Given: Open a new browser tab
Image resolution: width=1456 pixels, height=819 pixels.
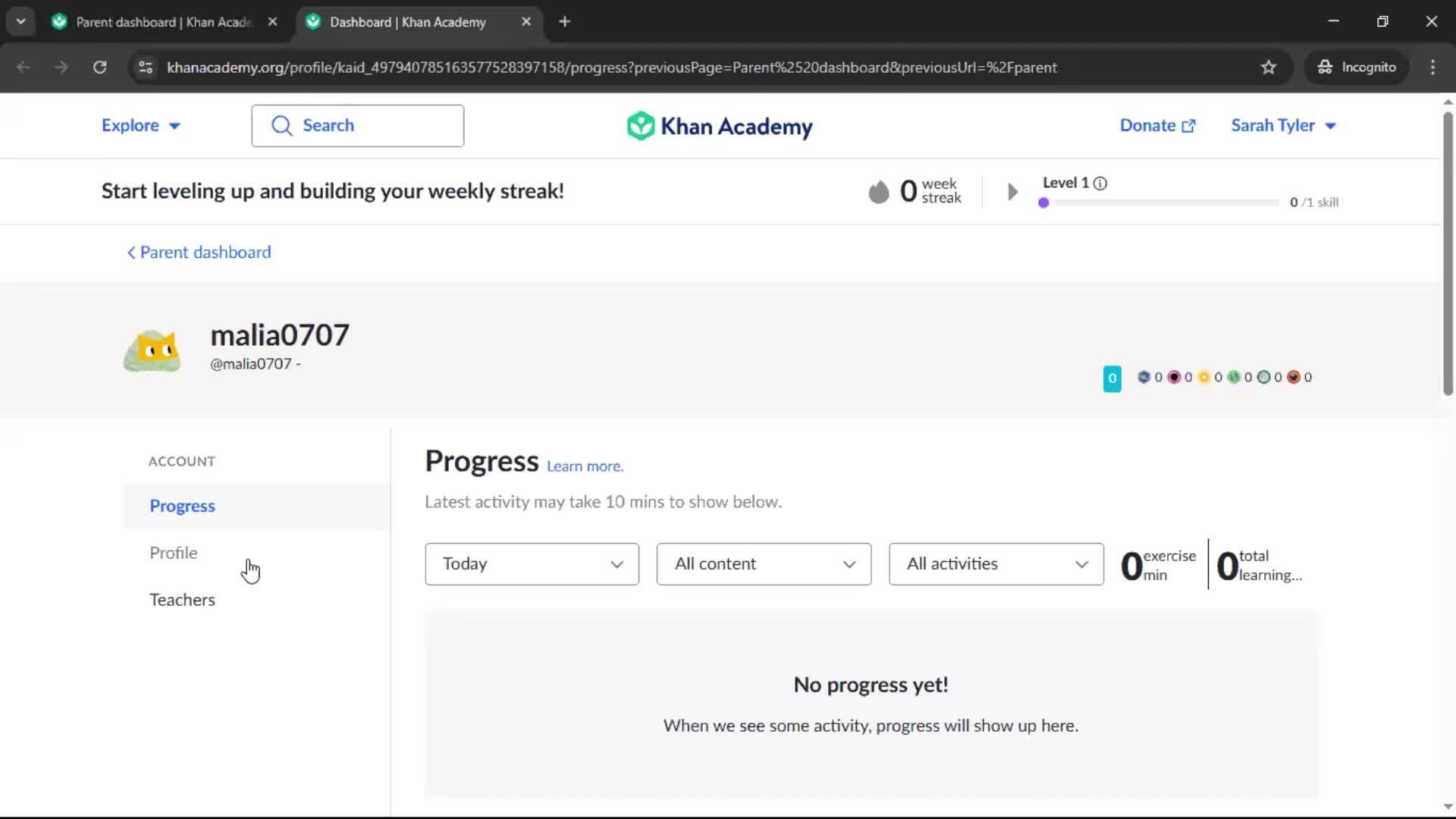Looking at the screenshot, I should coord(564,22).
